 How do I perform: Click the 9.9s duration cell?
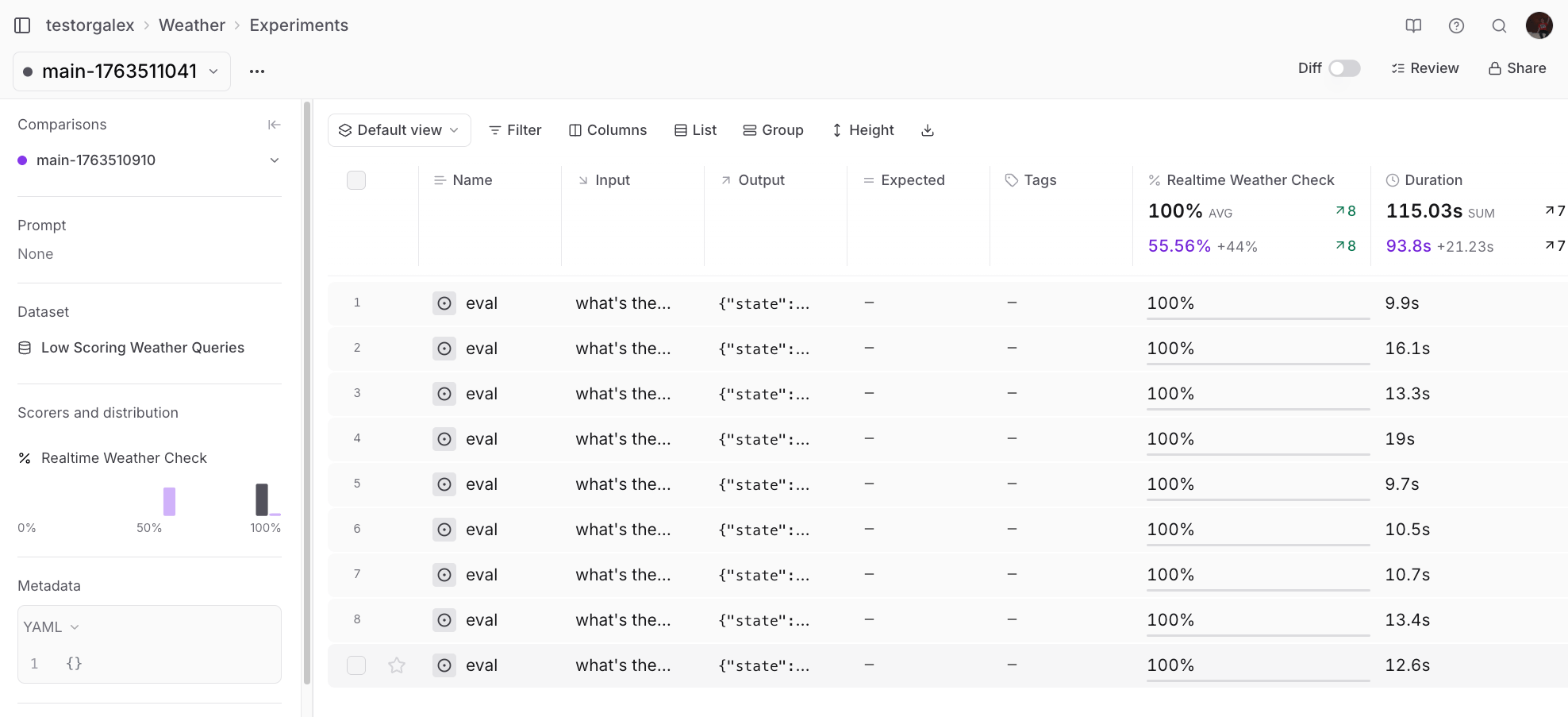coord(1402,303)
